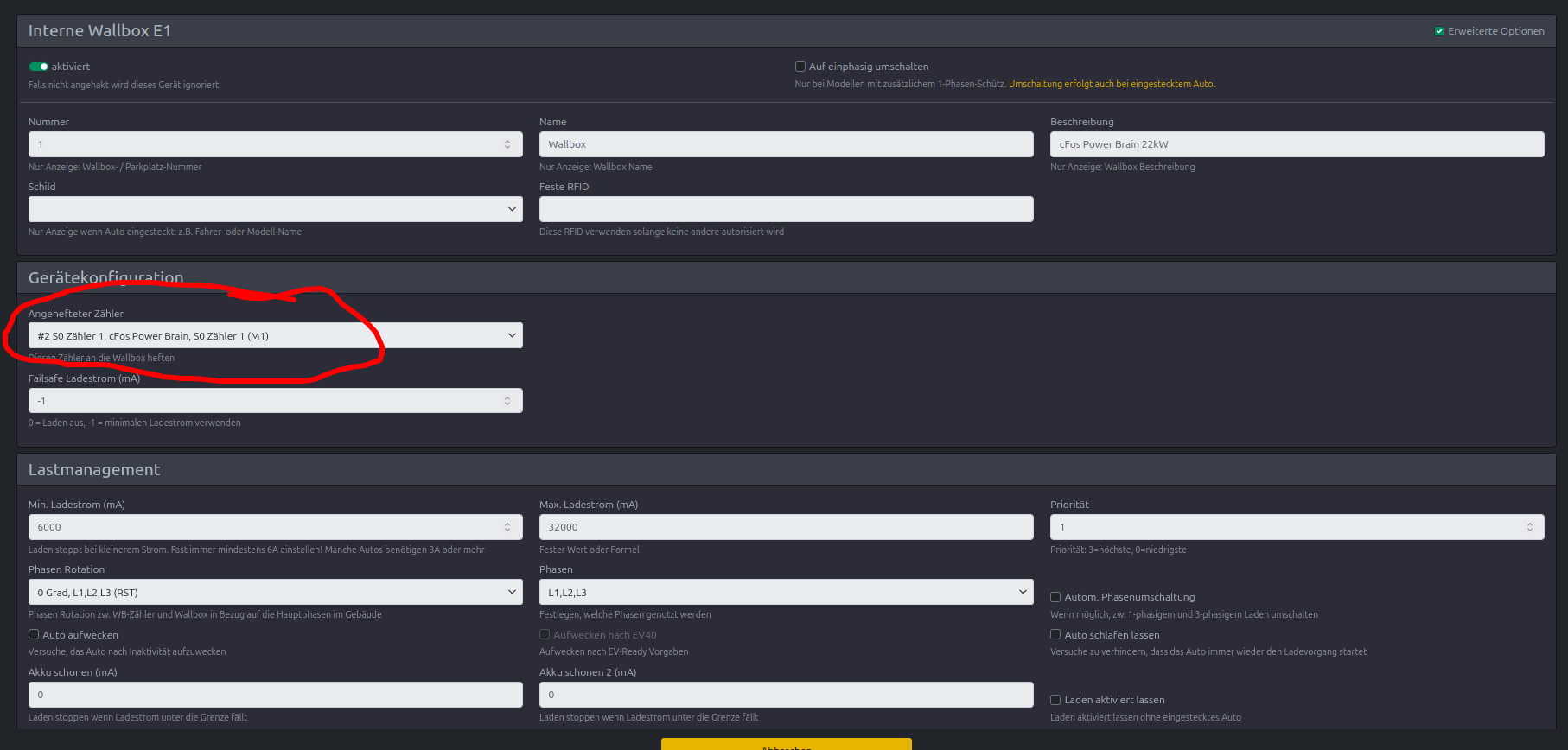The image size is (1568, 750).
Task: Click the Priorität stepper arrows
Action: click(x=1529, y=527)
